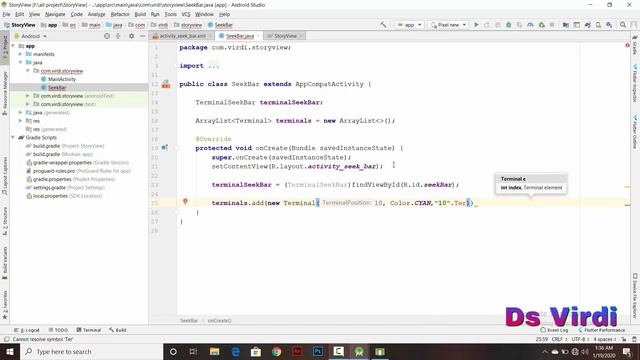Start debugging with the green bug icon

coord(509,25)
